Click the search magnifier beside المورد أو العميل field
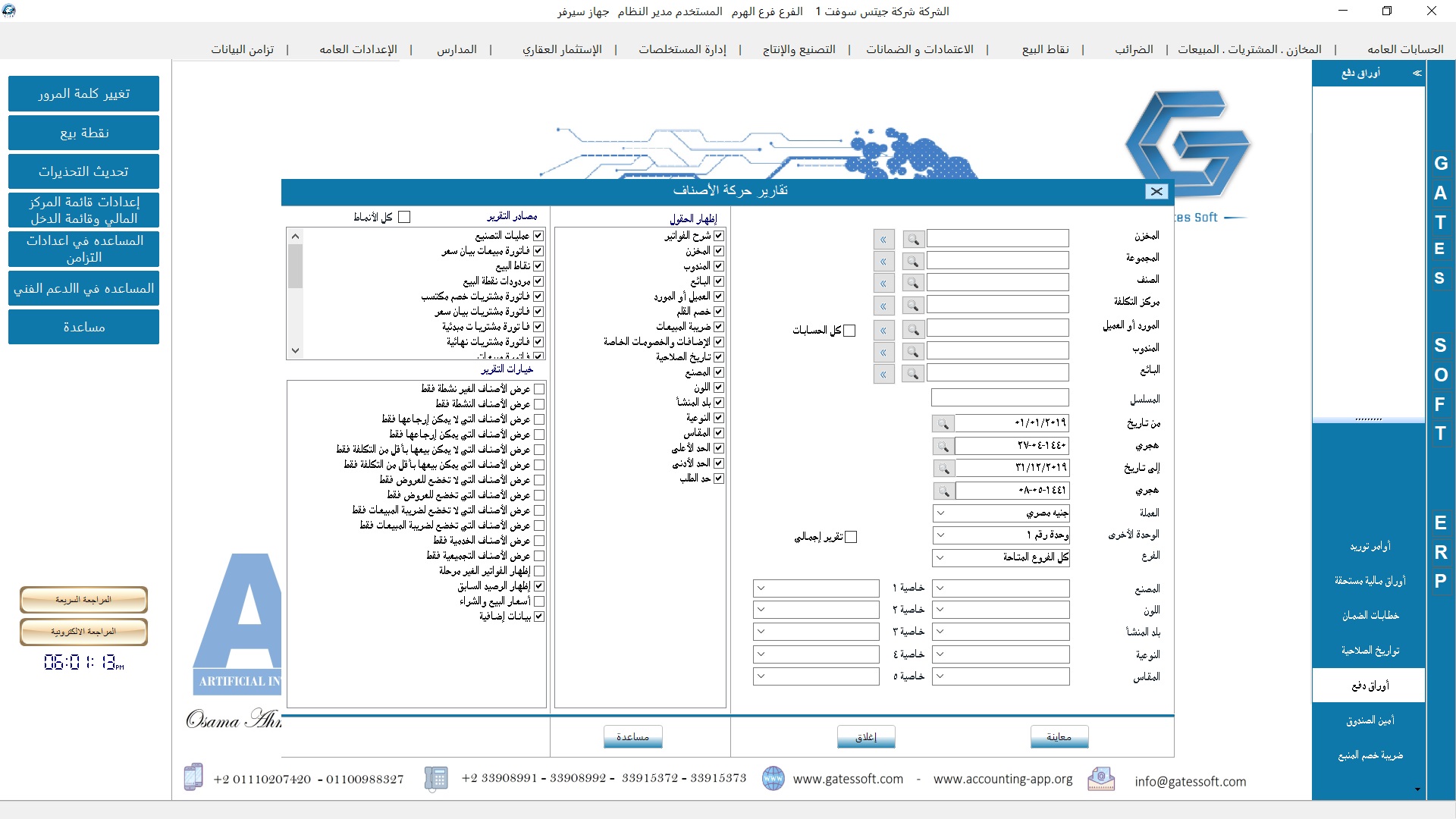This screenshot has height=819, width=1456. (x=914, y=330)
